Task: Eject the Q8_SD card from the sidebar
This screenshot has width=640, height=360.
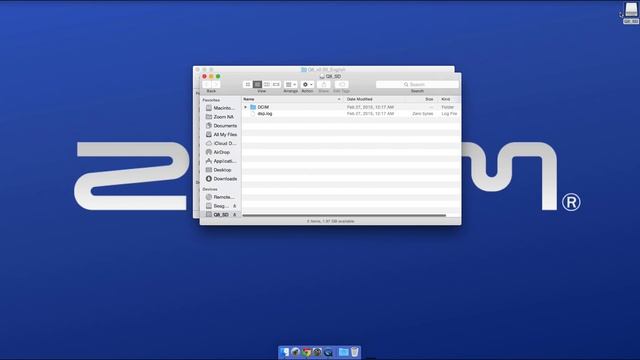Action: coord(235,215)
